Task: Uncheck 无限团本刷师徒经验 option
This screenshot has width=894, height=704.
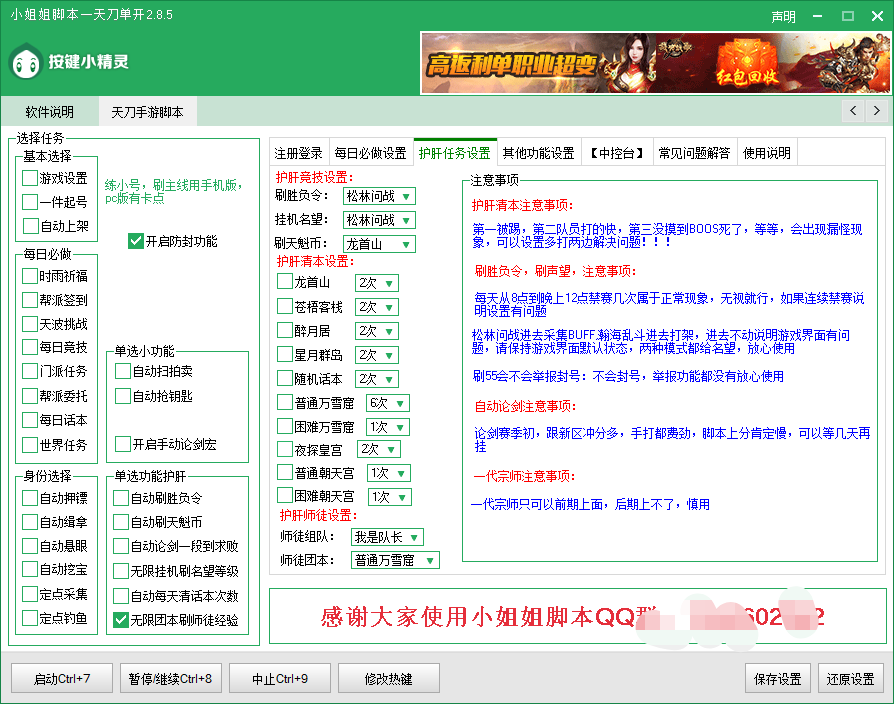Action: [x=121, y=620]
